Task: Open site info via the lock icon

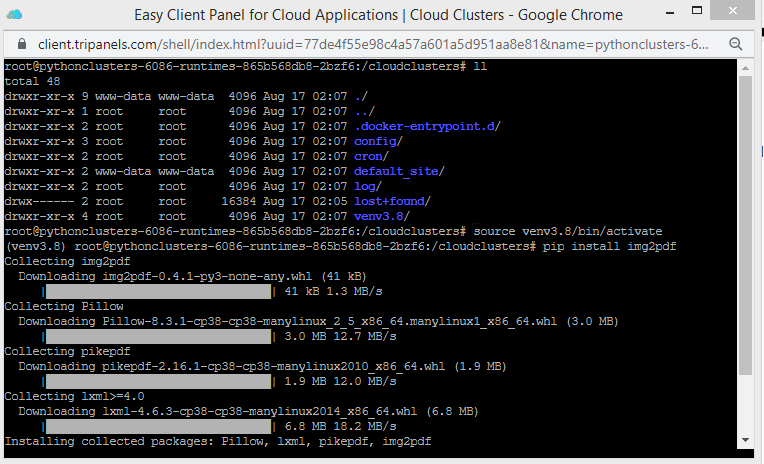Action: click(x=22, y=45)
